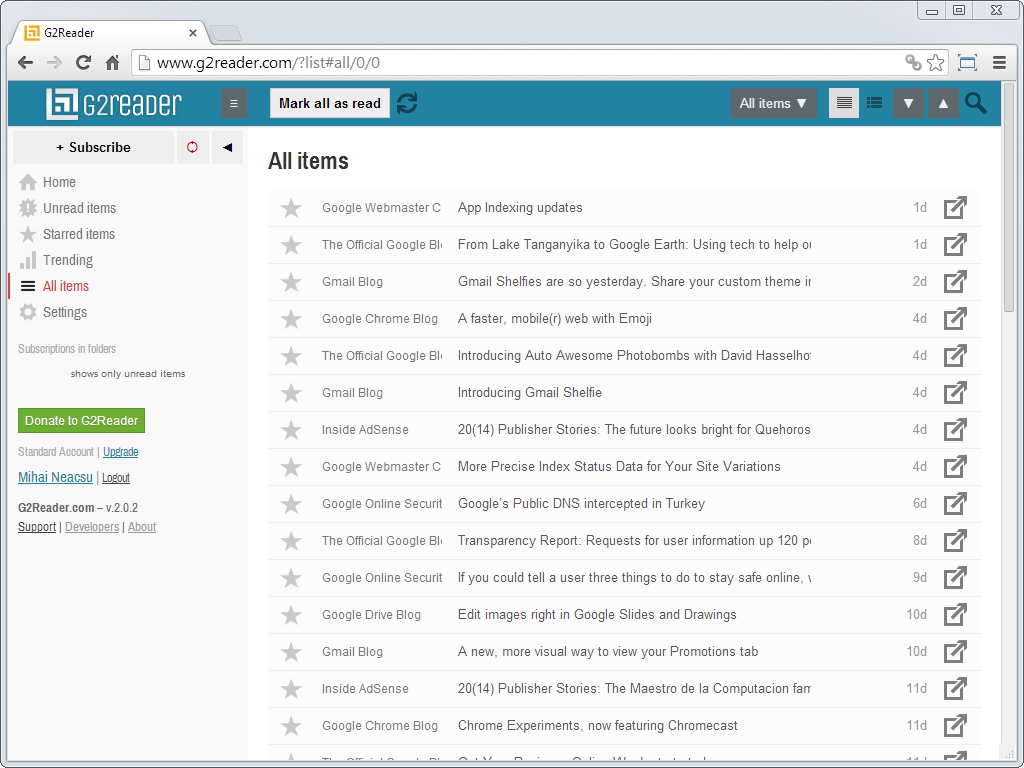Star the Lake Tanganyika article
The width and height of the screenshot is (1024, 768).
(x=291, y=245)
